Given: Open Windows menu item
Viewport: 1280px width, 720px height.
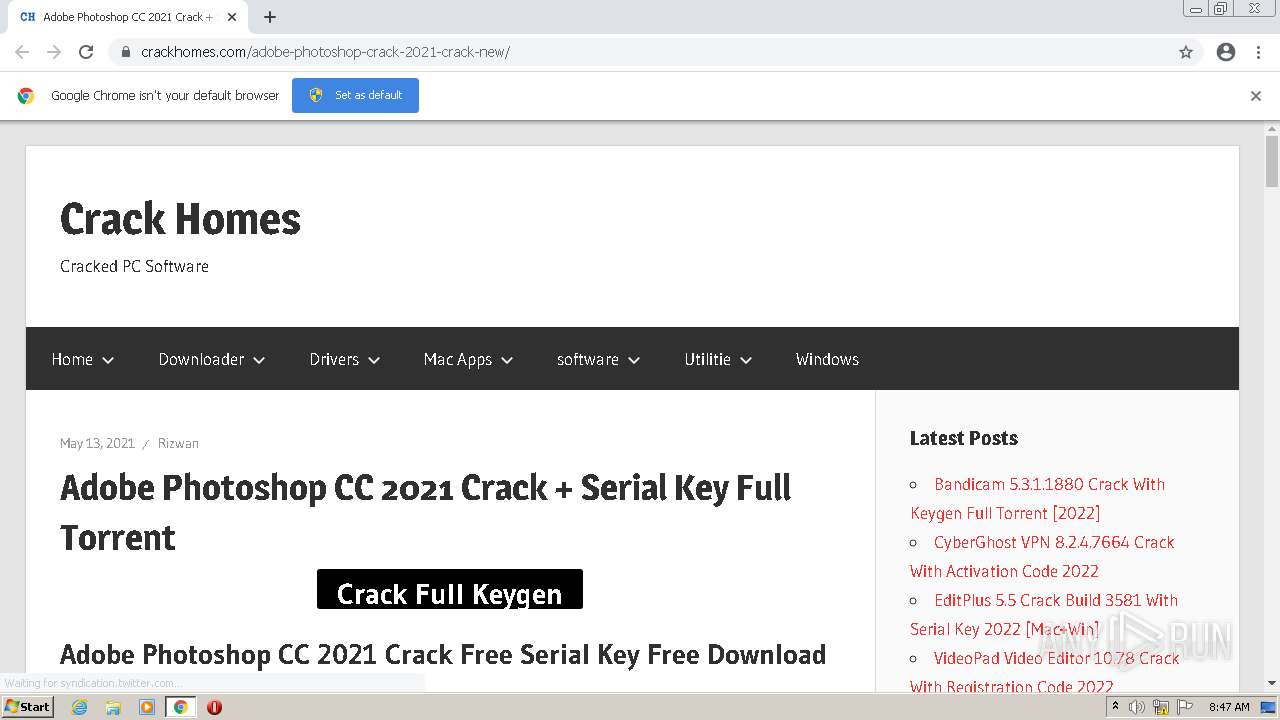Looking at the screenshot, I should coord(827,359).
